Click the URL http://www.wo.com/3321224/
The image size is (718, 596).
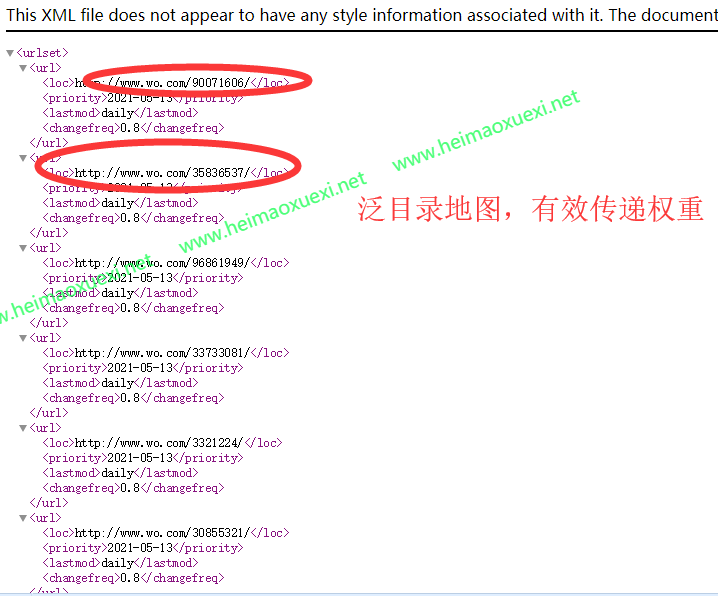[157, 443]
